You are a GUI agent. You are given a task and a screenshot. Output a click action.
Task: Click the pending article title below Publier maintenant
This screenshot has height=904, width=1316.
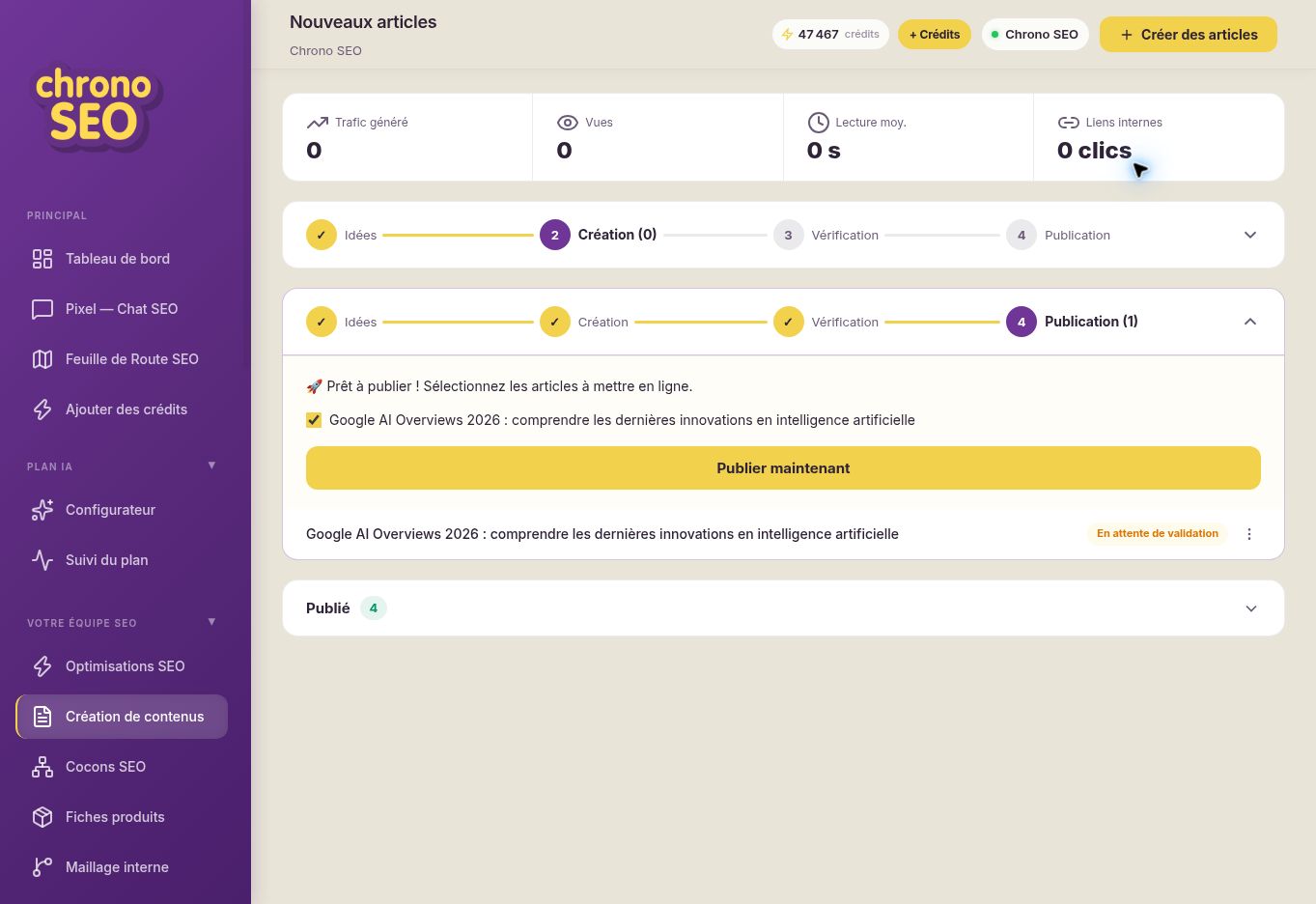tap(602, 534)
